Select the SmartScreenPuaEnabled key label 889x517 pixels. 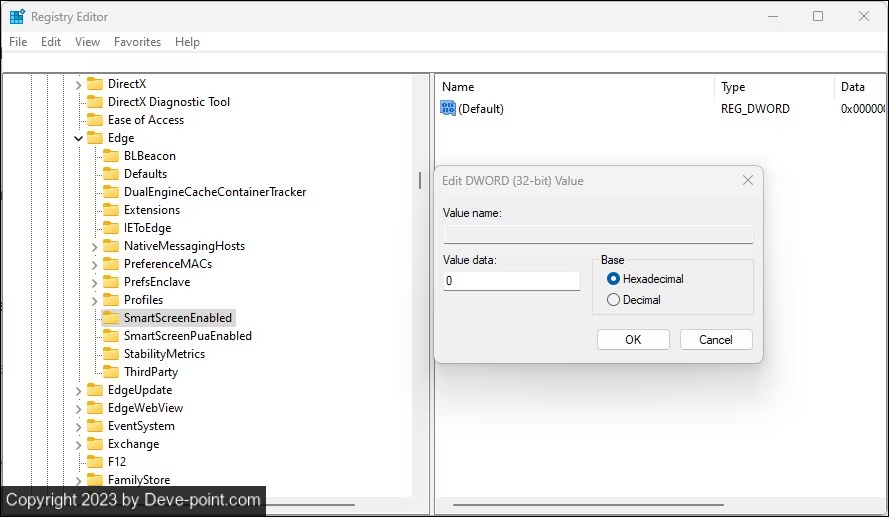pyautogui.click(x=188, y=336)
